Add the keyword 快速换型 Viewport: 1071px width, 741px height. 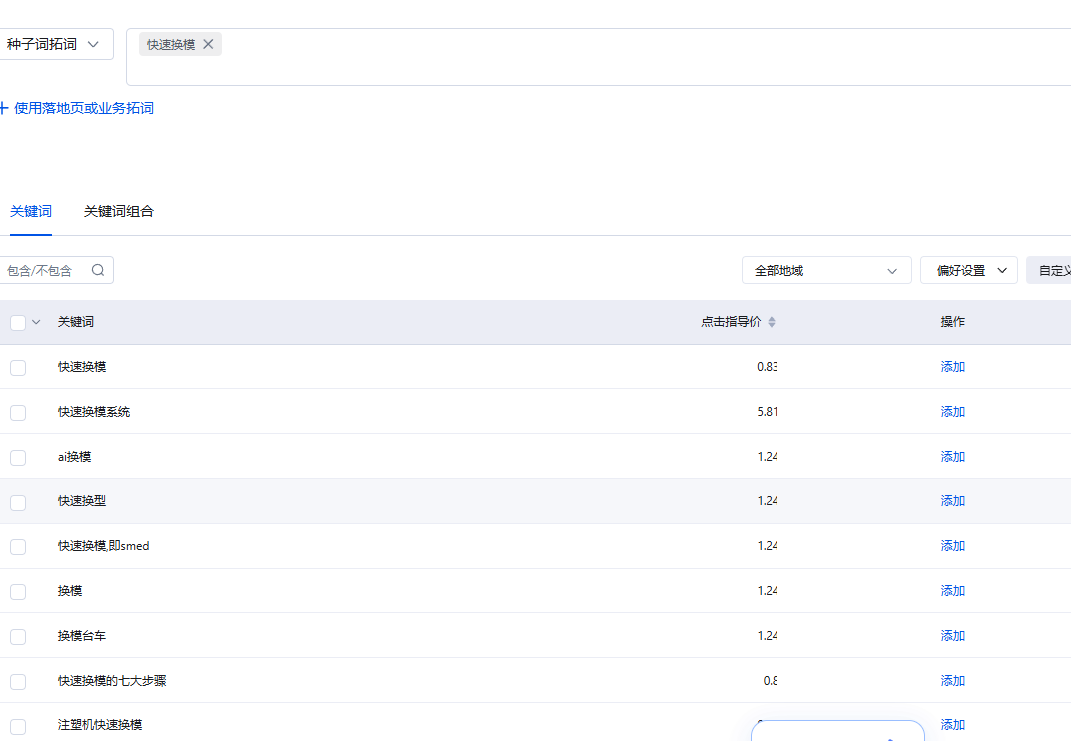point(952,501)
